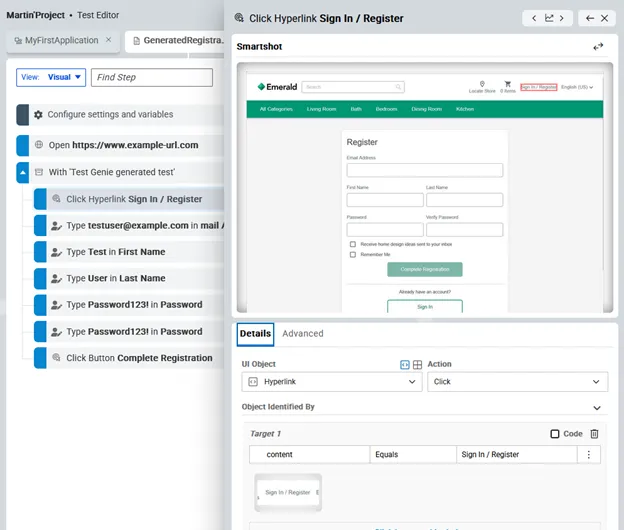Viewport: 624px width, 530px height.
Task: Select the Open https://www.example-url.com step
Action: 120,145
